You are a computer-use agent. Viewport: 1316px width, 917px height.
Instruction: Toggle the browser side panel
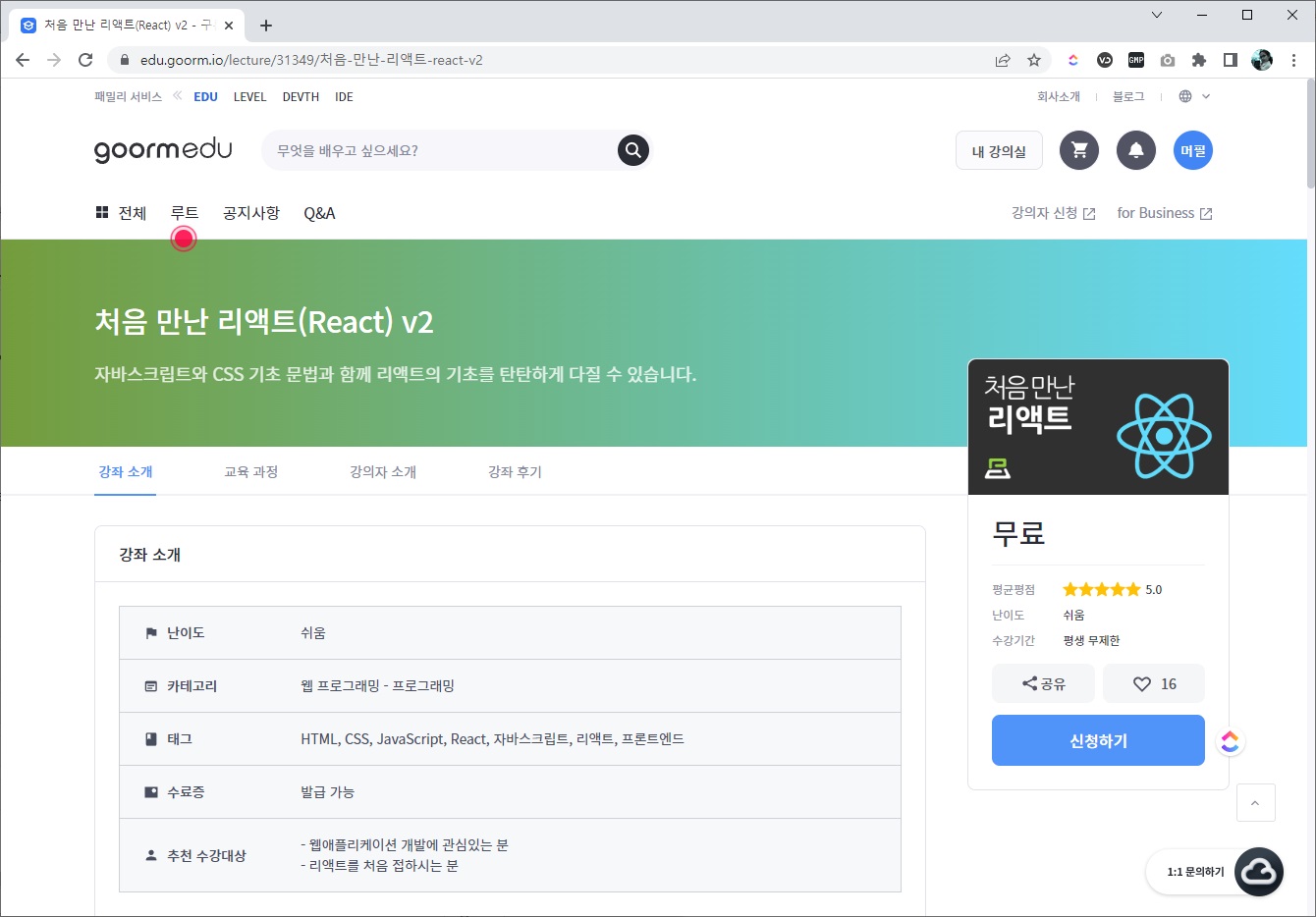(x=1231, y=60)
